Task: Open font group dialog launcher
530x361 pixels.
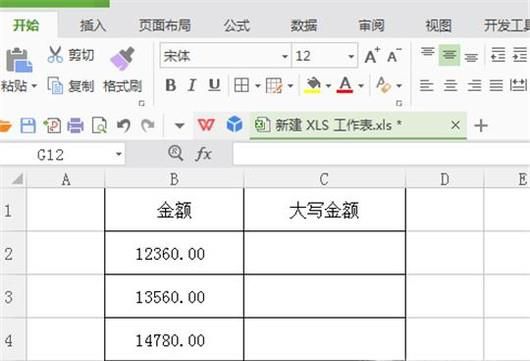Action: pyautogui.click(x=399, y=103)
